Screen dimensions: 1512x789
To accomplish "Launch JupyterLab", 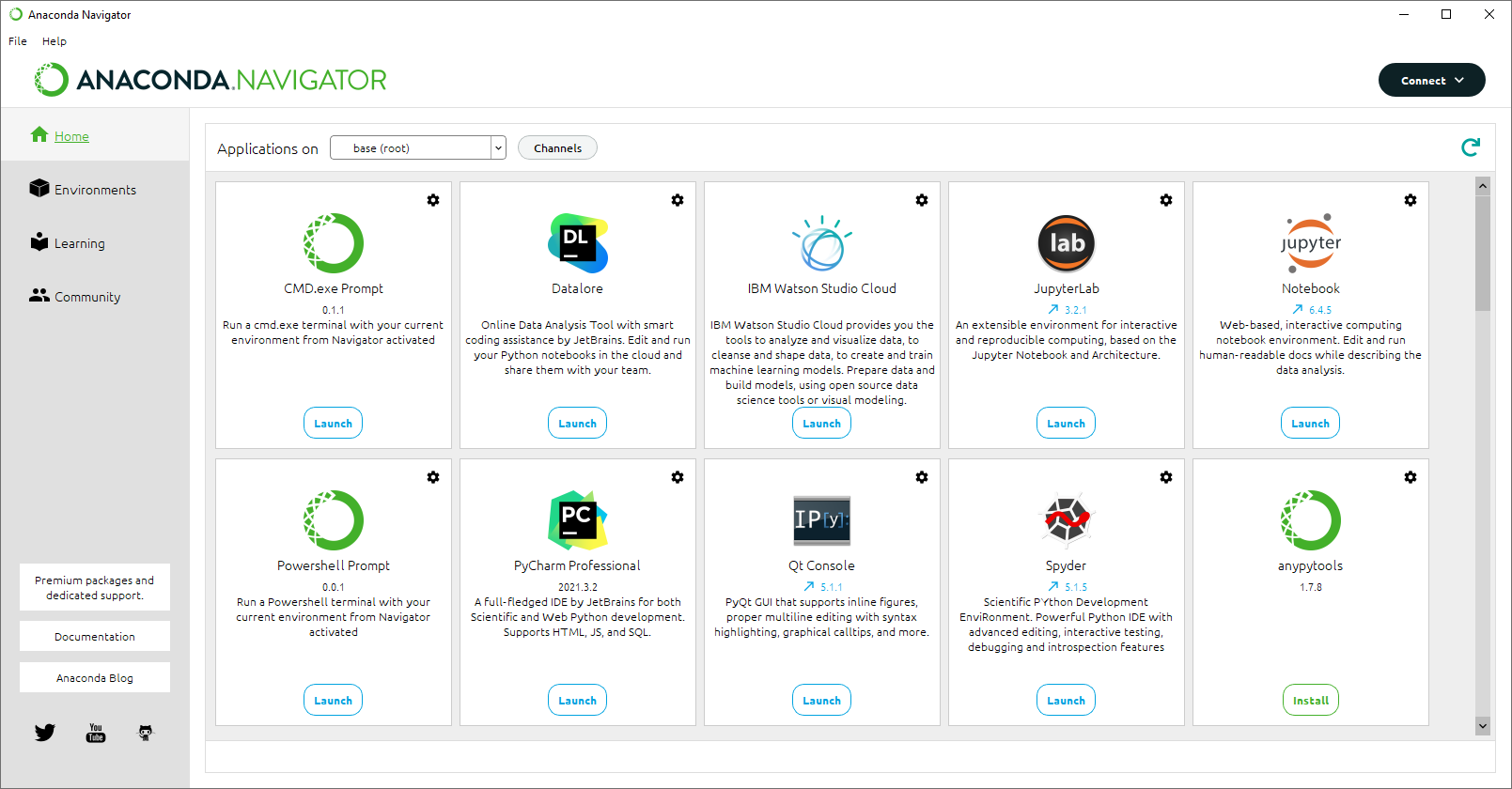I will [x=1066, y=423].
